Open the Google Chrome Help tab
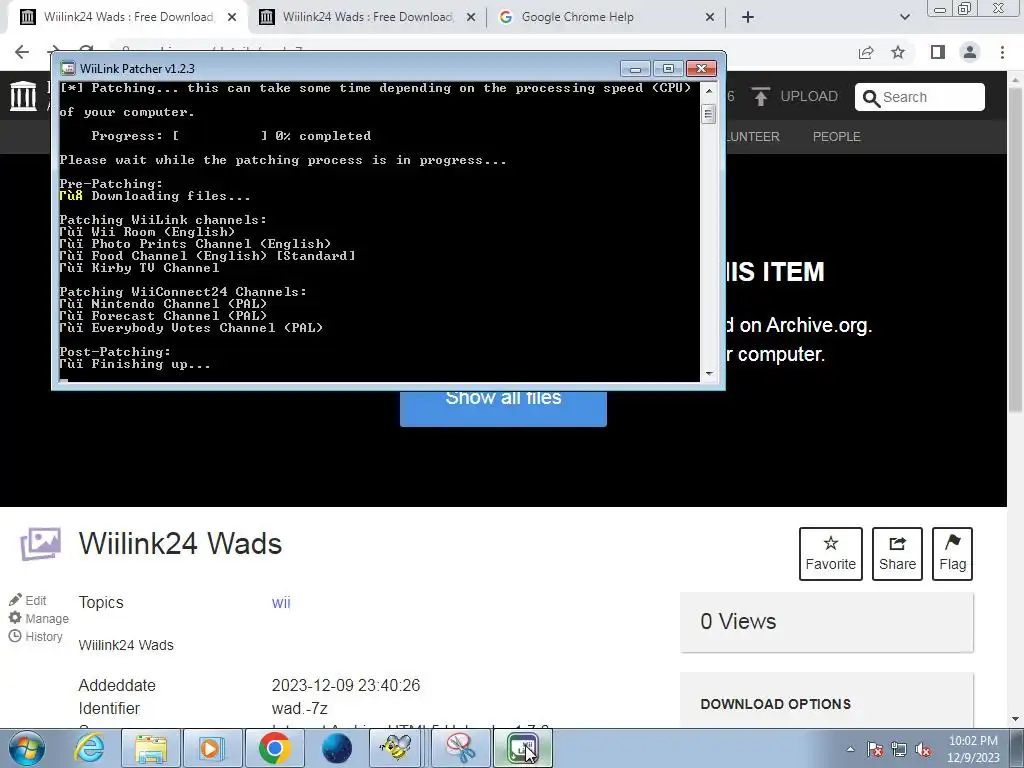1024x768 pixels. tap(577, 17)
